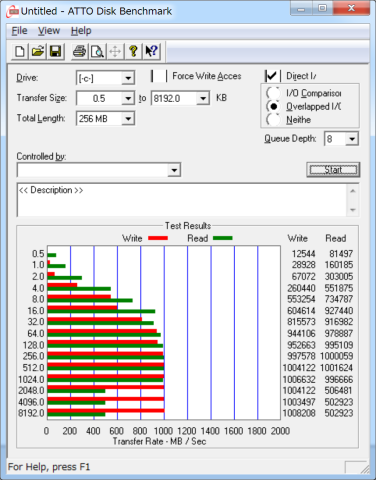Click the Open file folder icon
This screenshot has height=480, width=376.
(x=38, y=51)
